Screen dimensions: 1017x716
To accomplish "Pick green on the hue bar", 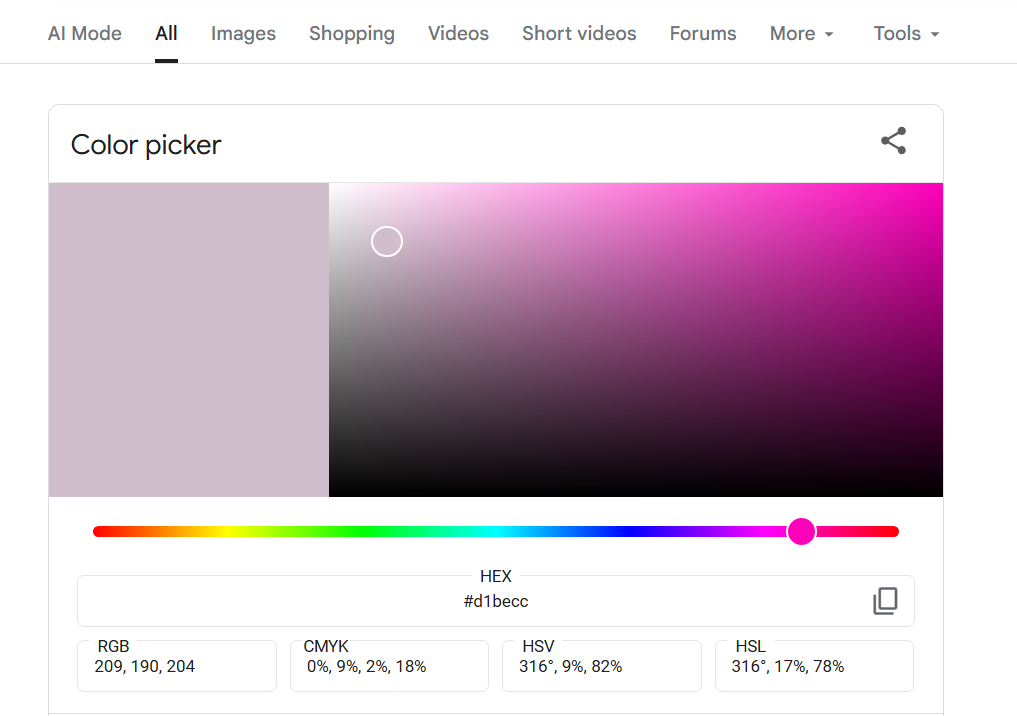I will (x=362, y=532).
